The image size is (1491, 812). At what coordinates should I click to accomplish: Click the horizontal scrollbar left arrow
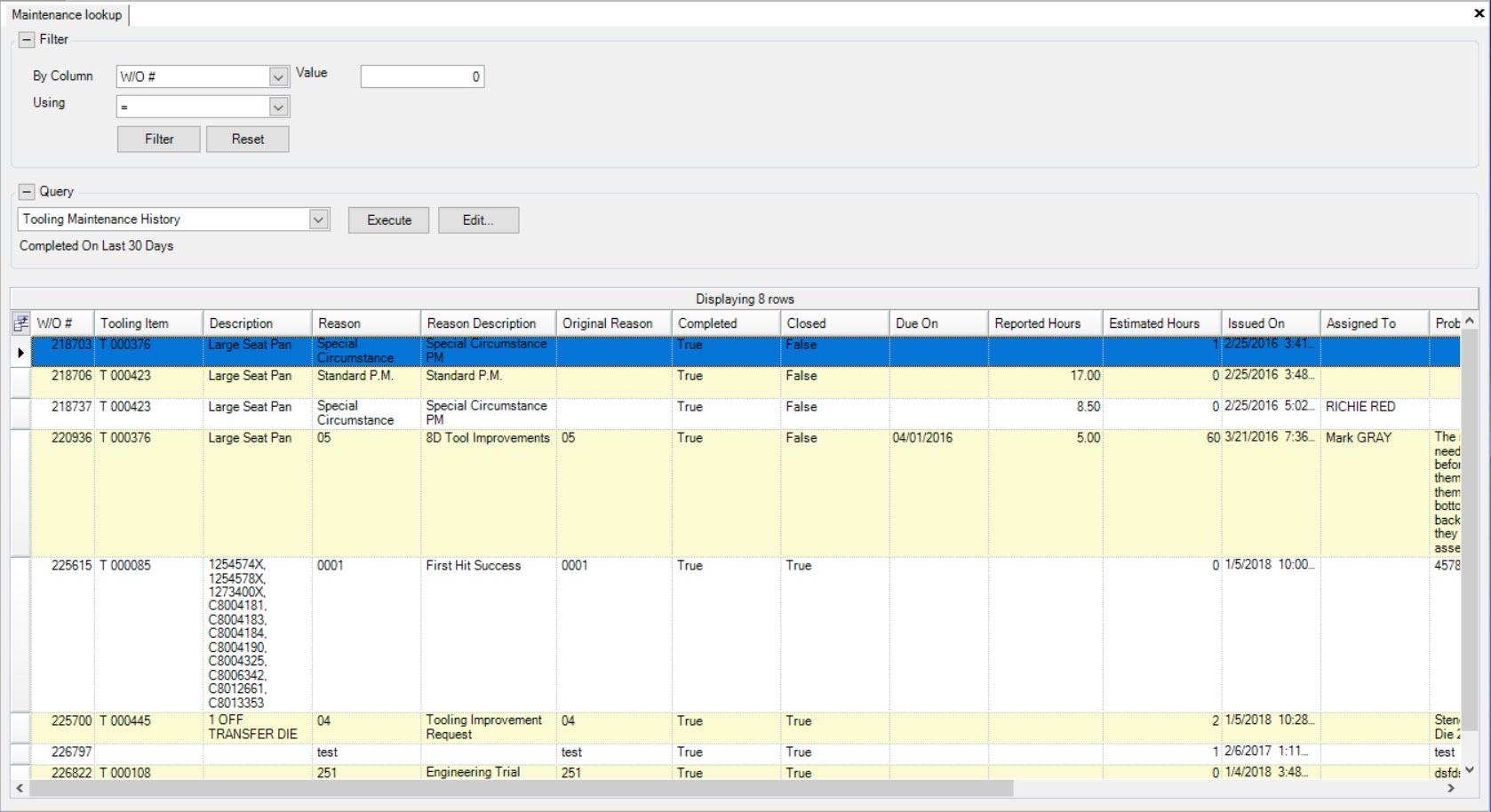point(20,788)
